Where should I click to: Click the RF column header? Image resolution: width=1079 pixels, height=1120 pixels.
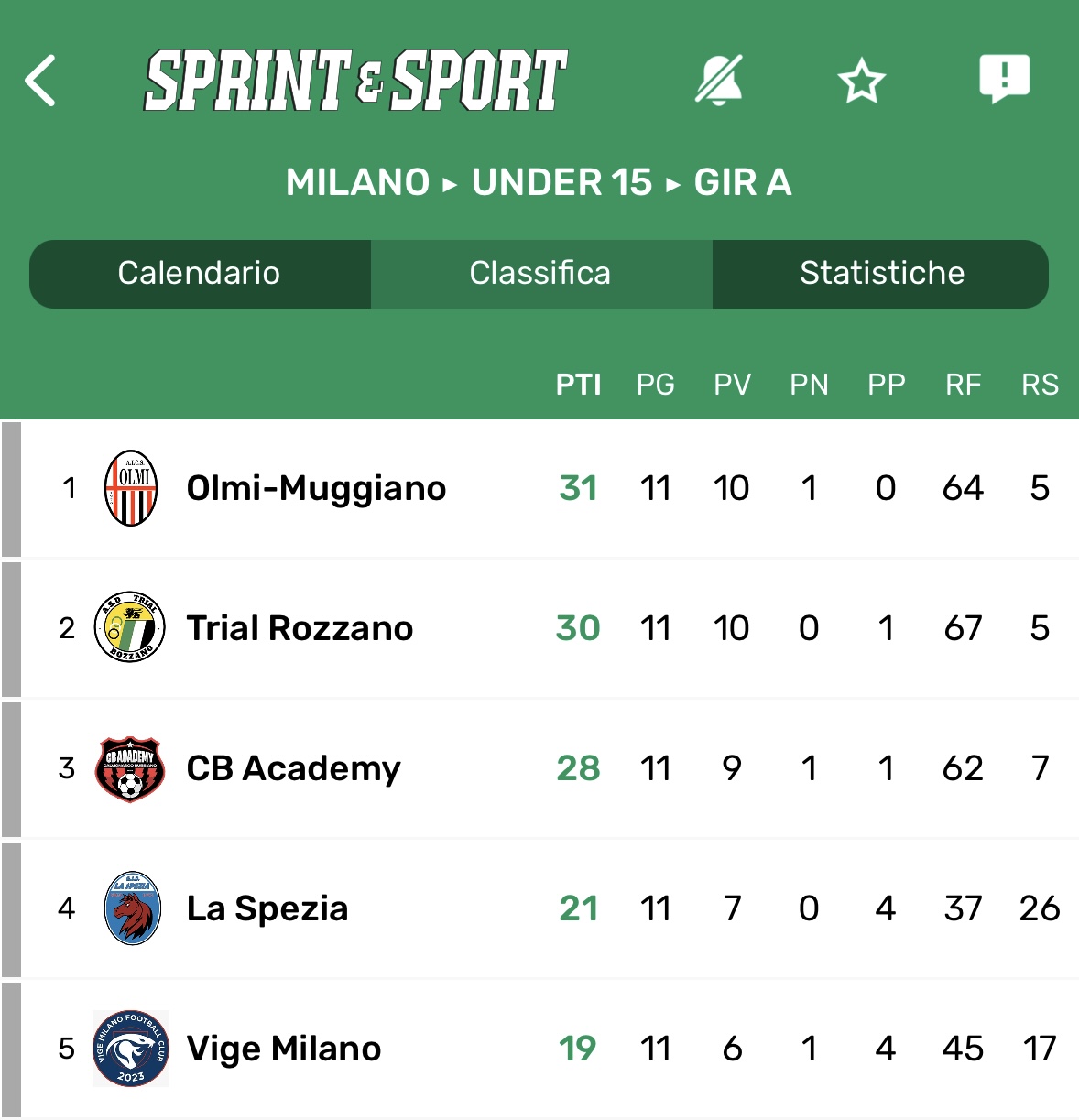[x=963, y=385]
